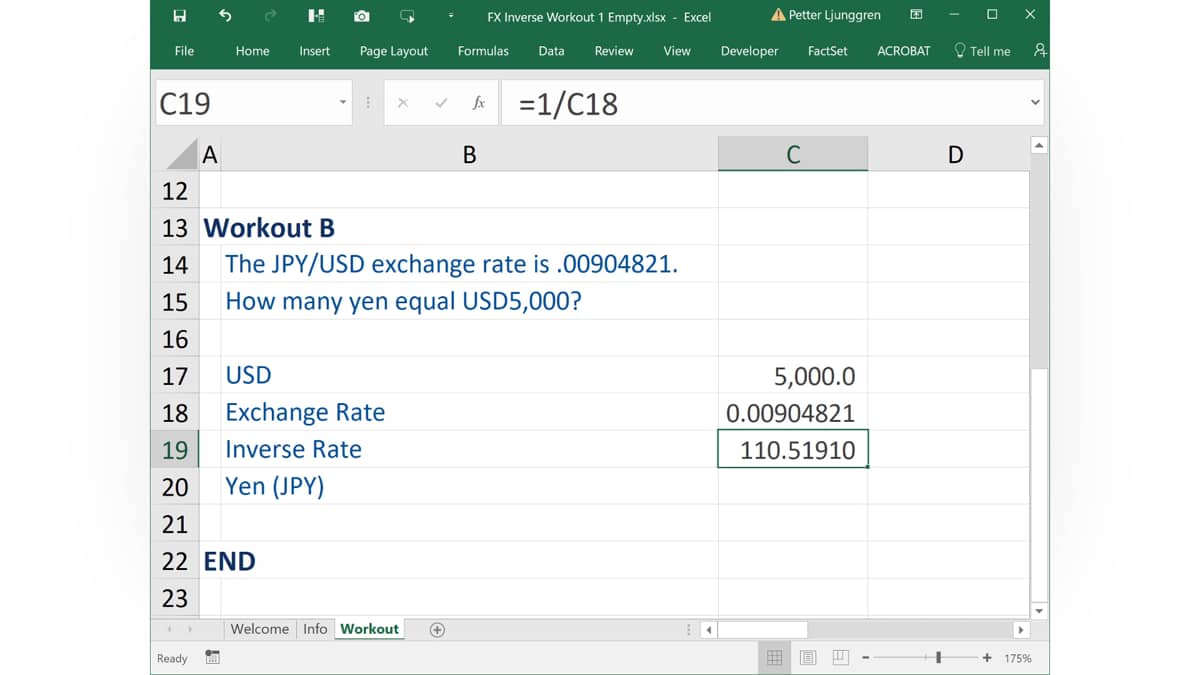
Task: Select column C header
Action: click(793, 154)
